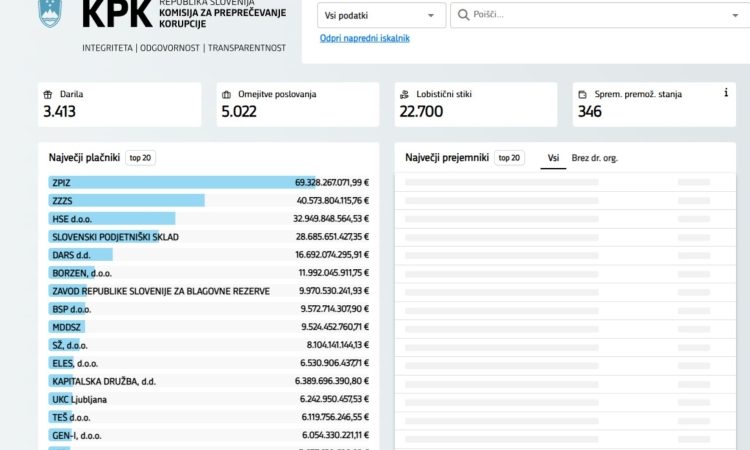Click into the Poišči search field
This screenshot has width=750, height=450.
[x=598, y=15]
